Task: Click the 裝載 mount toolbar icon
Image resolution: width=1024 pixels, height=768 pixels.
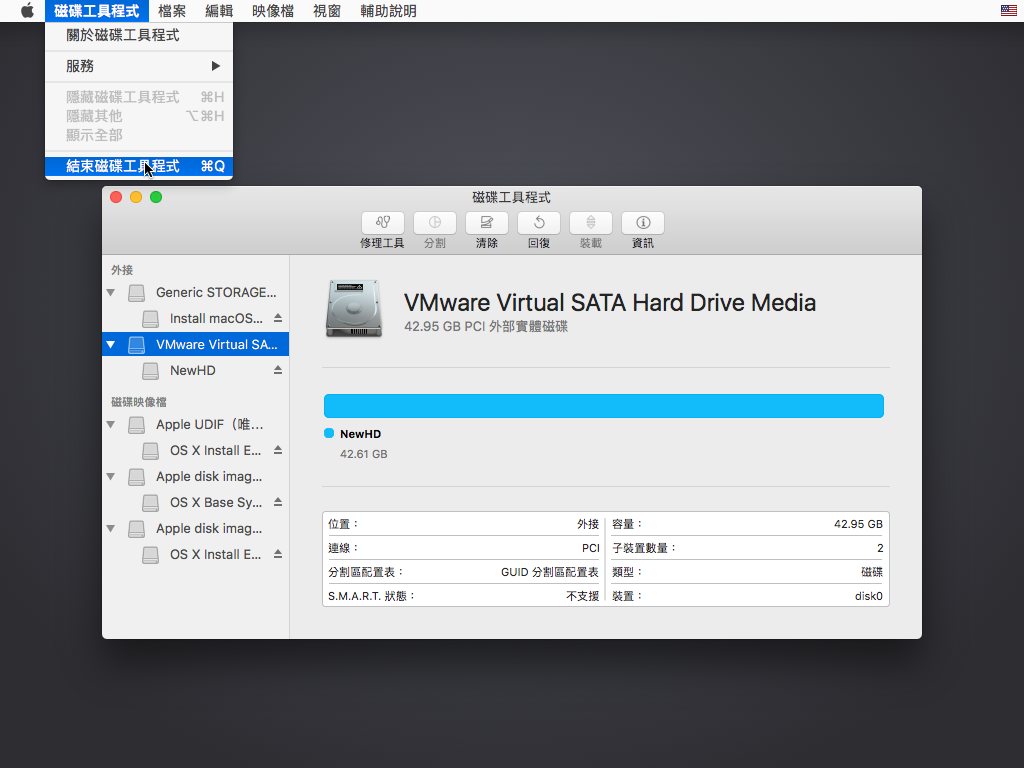Action: tap(590, 223)
